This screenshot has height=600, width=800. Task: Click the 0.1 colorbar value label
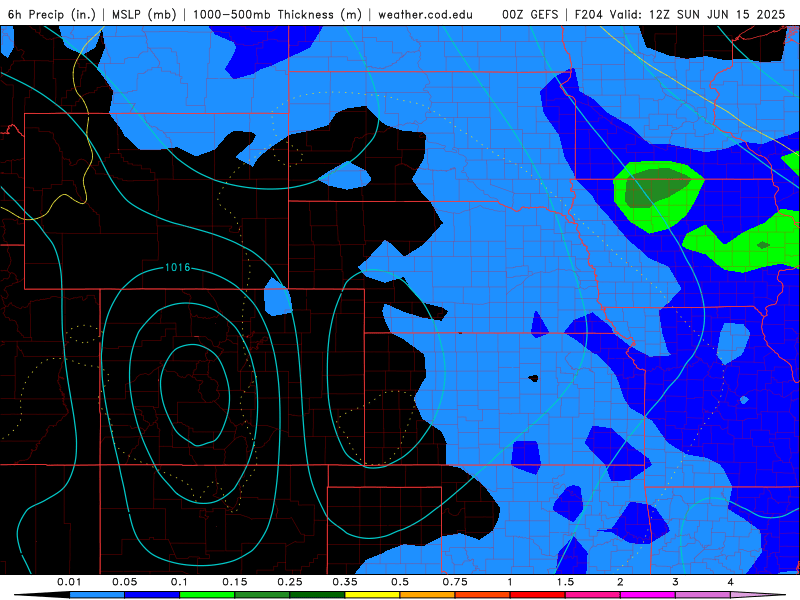[179, 582]
